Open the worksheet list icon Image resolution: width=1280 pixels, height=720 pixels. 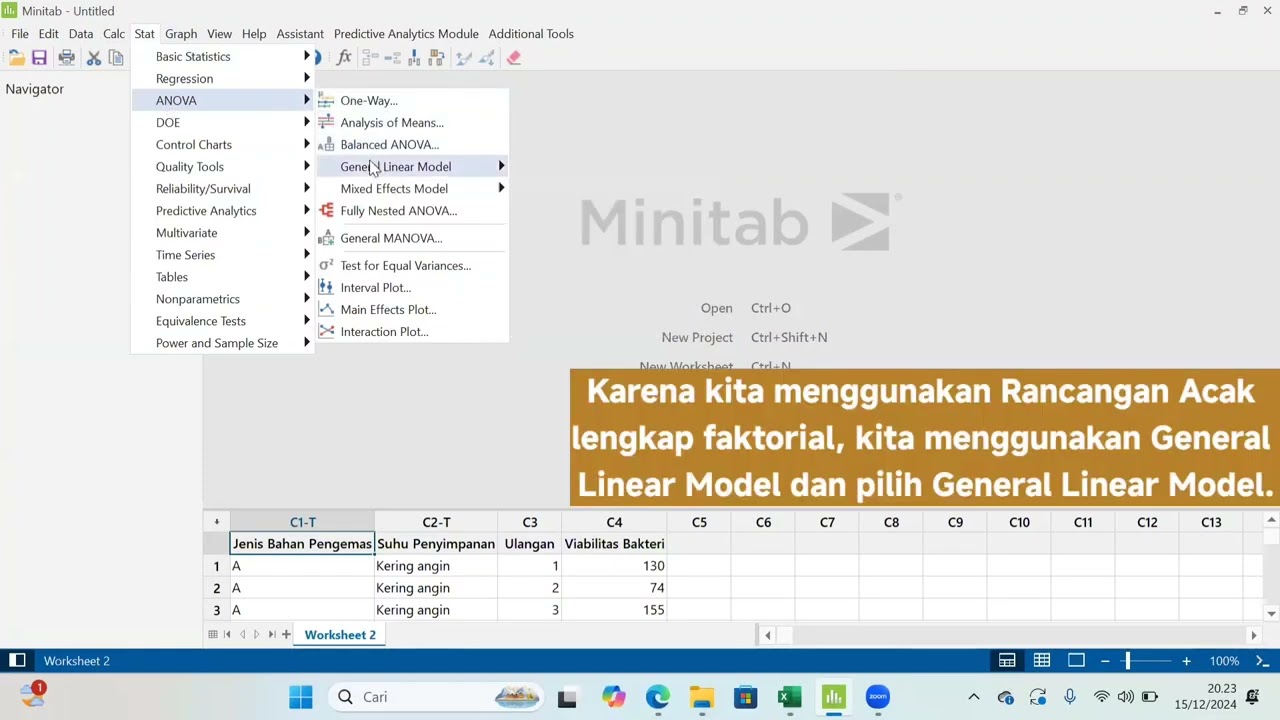point(213,634)
